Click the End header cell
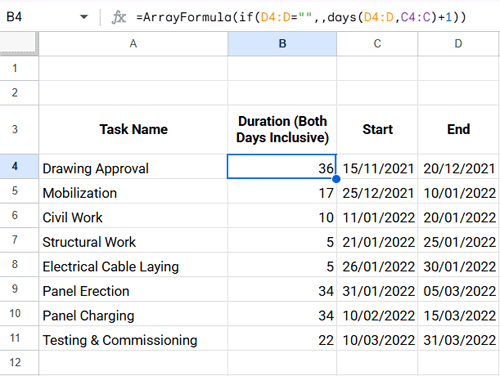This screenshot has width=500, height=376. pyautogui.click(x=459, y=129)
